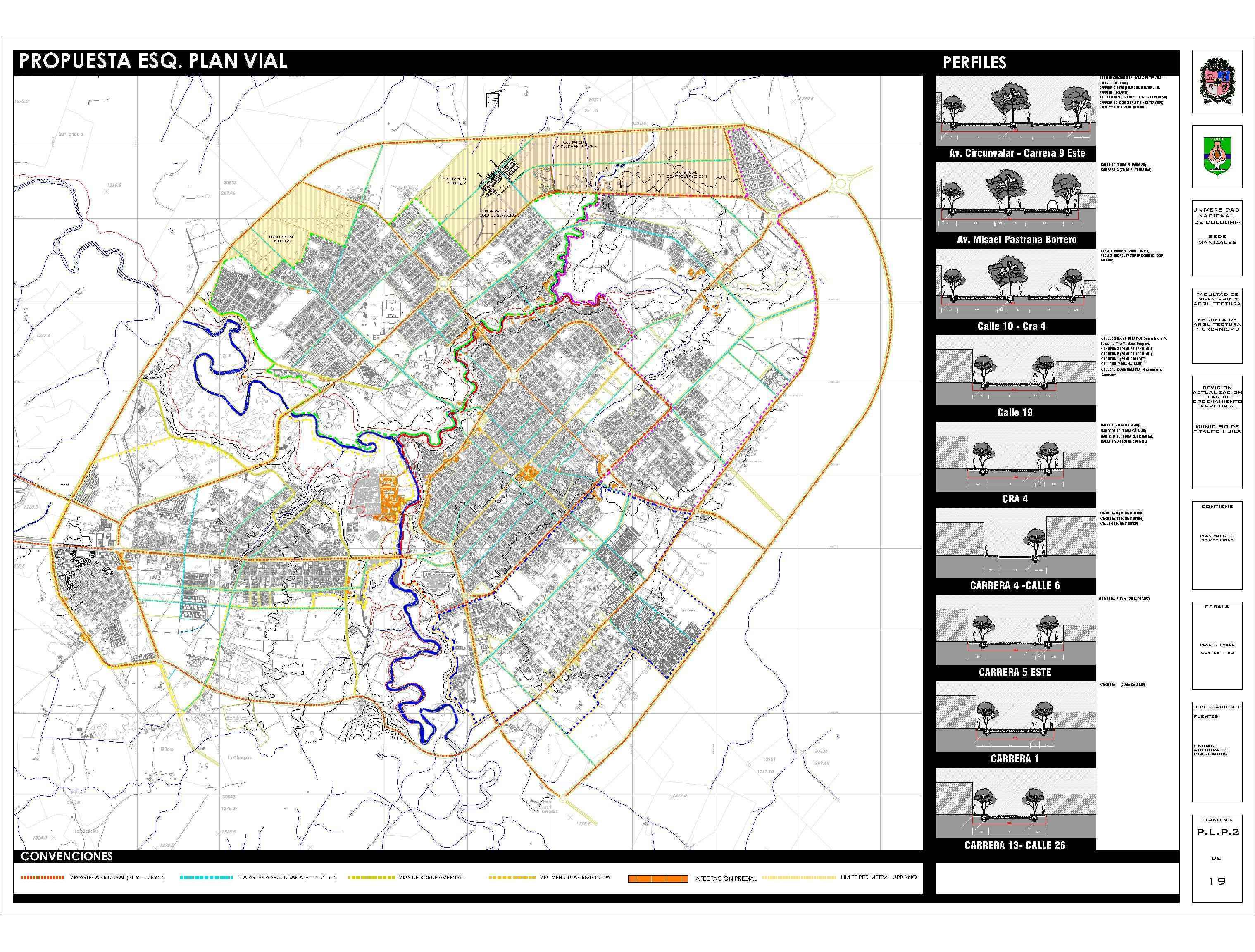Image resolution: width=1255 pixels, height=952 pixels.
Task: Click the cyan Via Arteria Secundaria legend line
Action: (x=206, y=878)
